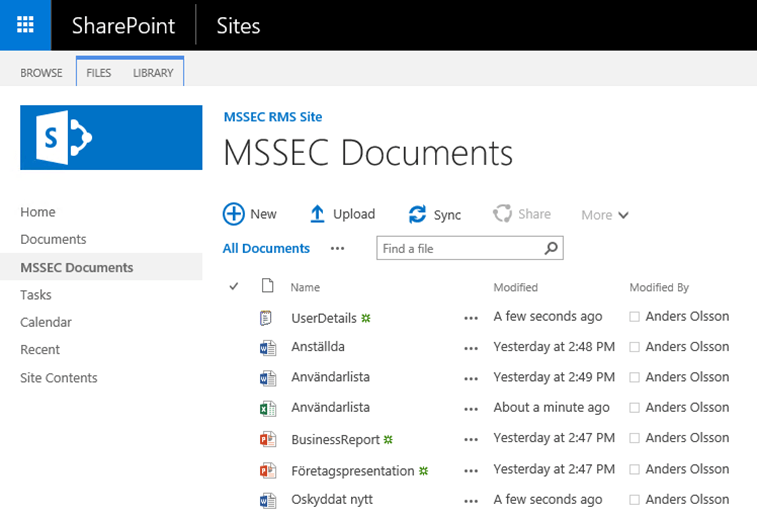The height and width of the screenshot is (520, 757).
Task: Open the app launcher waffle icon
Action: coord(26,25)
